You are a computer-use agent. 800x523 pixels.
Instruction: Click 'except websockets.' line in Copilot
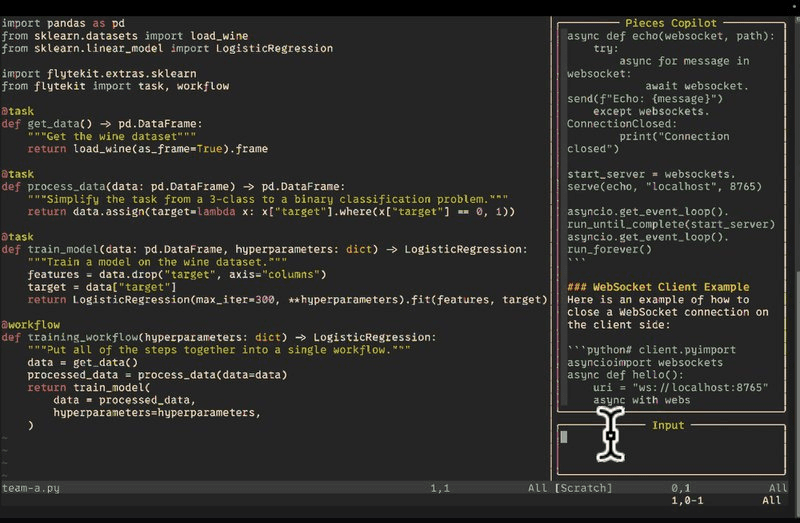651,111
